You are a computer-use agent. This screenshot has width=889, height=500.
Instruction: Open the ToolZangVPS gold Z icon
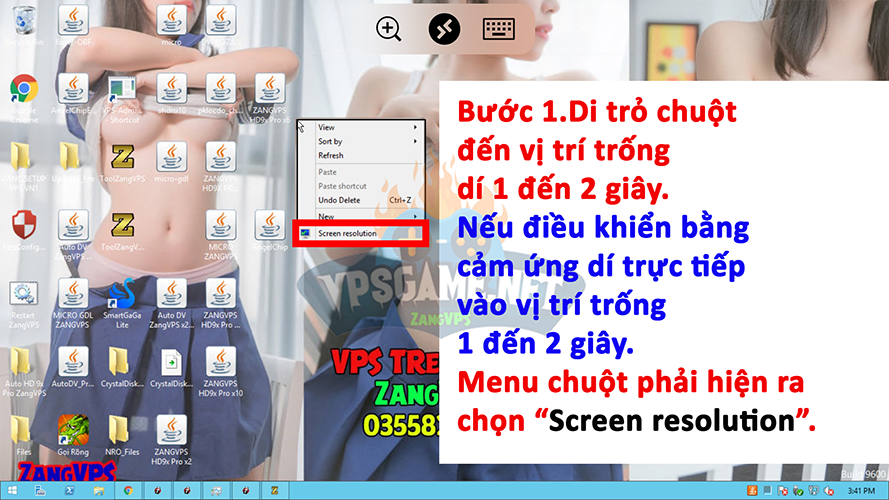[122, 157]
